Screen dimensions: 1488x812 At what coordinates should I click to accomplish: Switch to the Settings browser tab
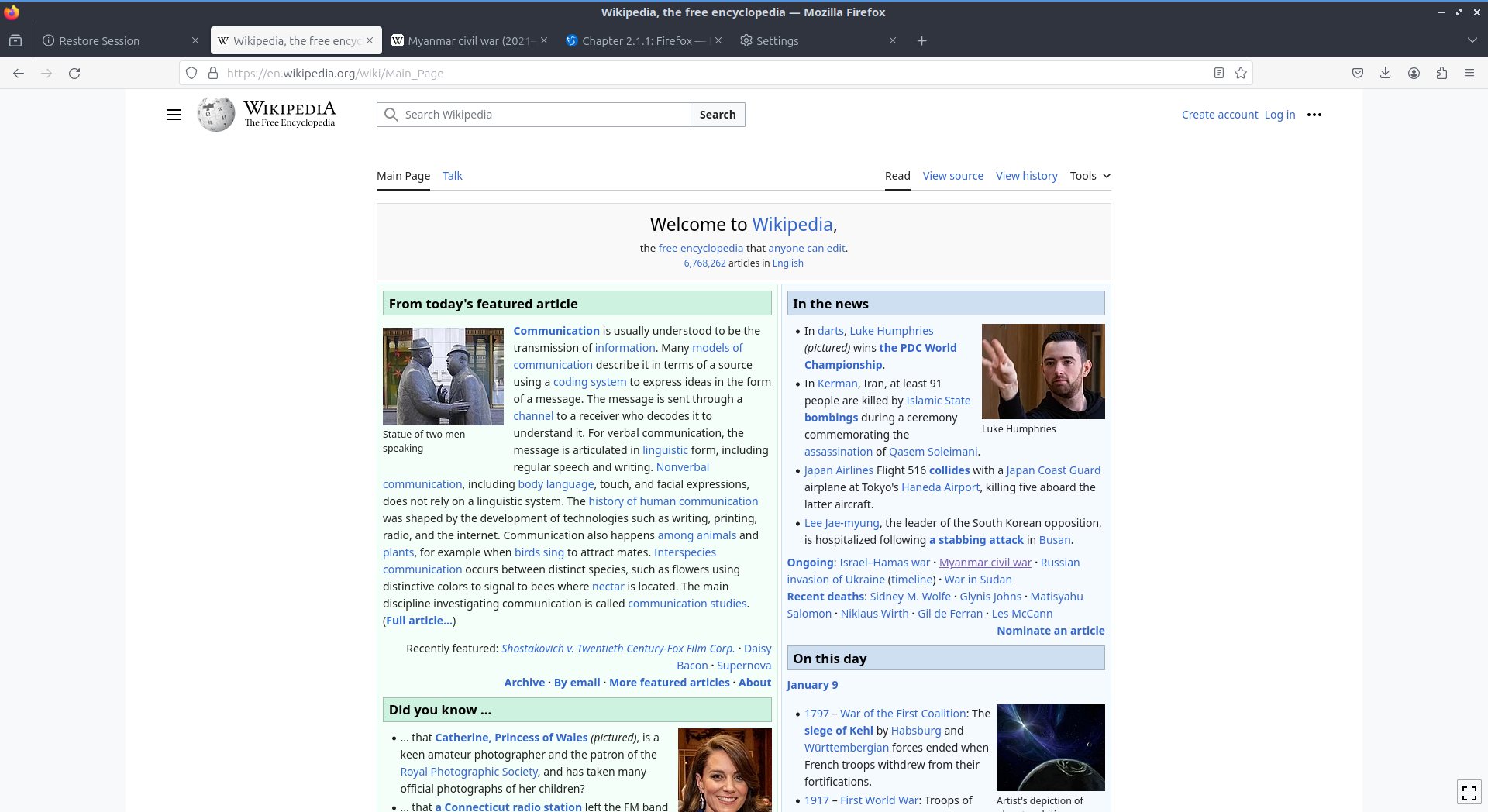(x=814, y=41)
